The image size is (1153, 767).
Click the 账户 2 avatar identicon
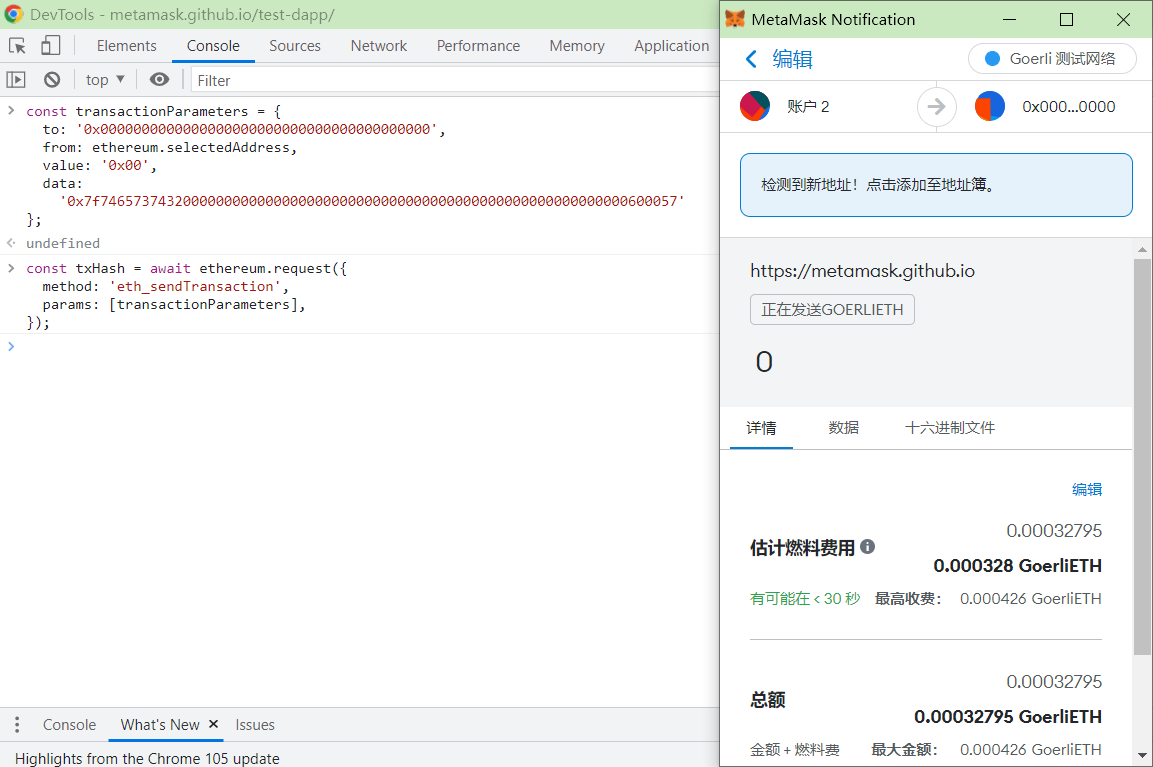coord(755,106)
